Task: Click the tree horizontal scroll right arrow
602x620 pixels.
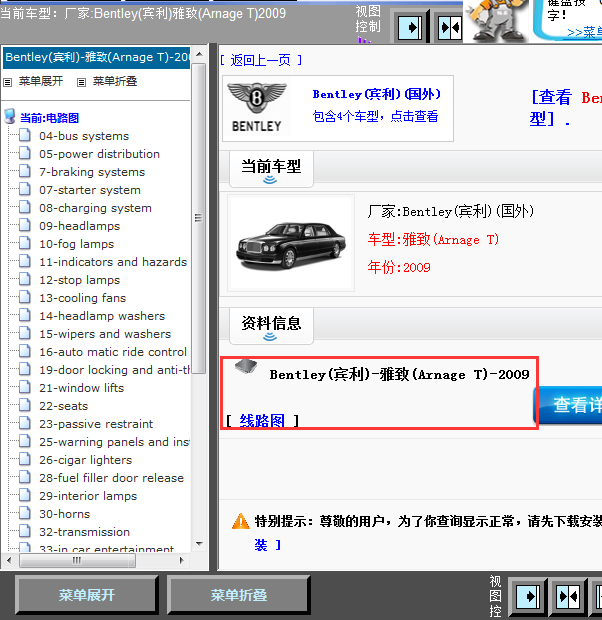Action: pyautogui.click(x=182, y=560)
